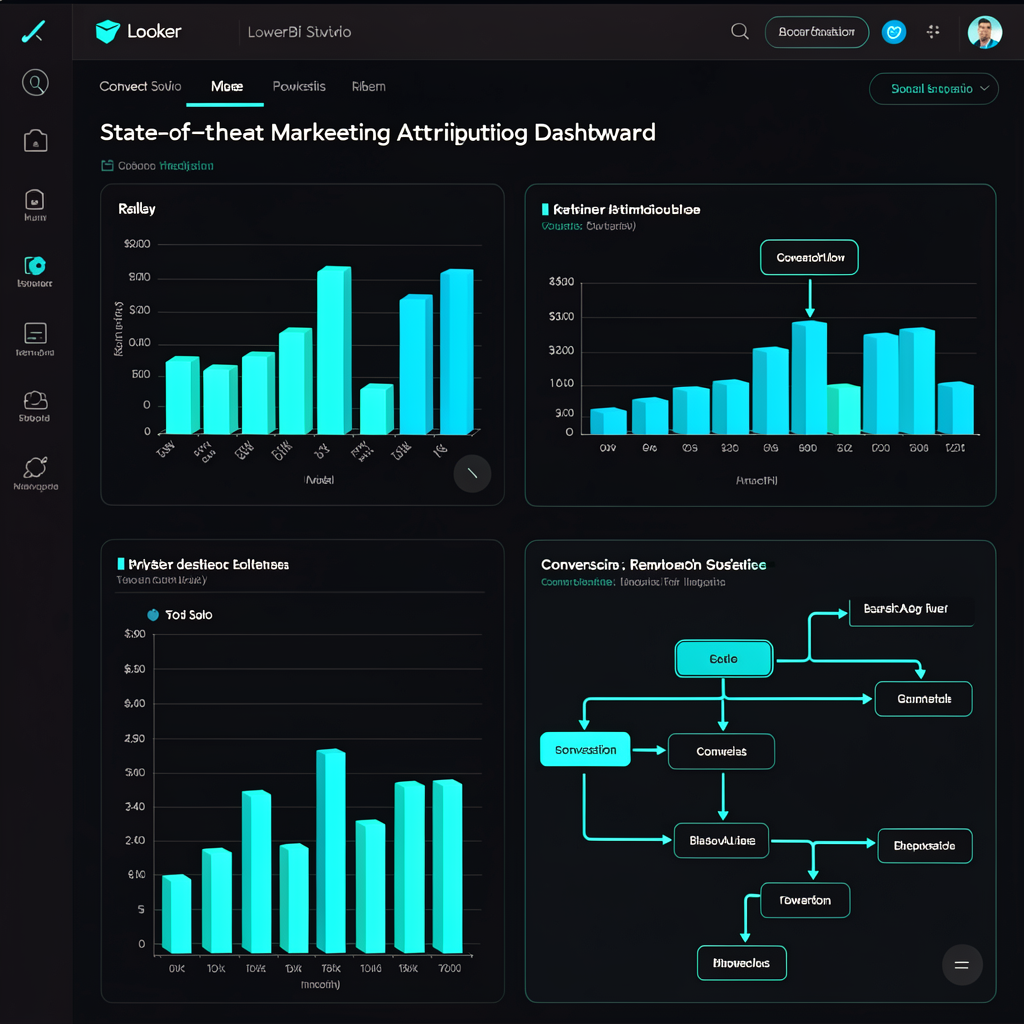Open search via top bar magnifier
This screenshot has height=1024, width=1024.
pos(740,31)
